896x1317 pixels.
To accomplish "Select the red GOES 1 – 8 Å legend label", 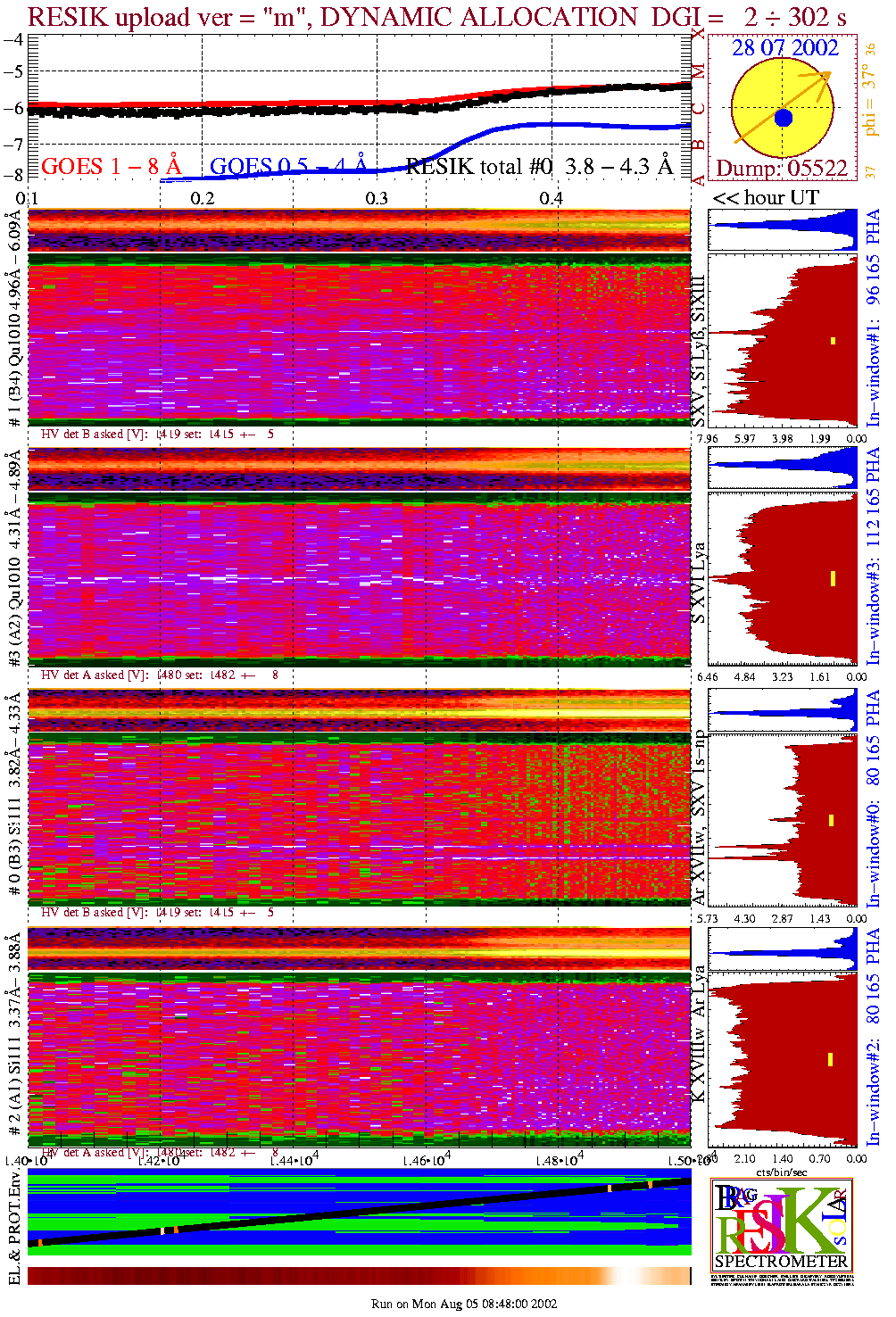I will (111, 166).
